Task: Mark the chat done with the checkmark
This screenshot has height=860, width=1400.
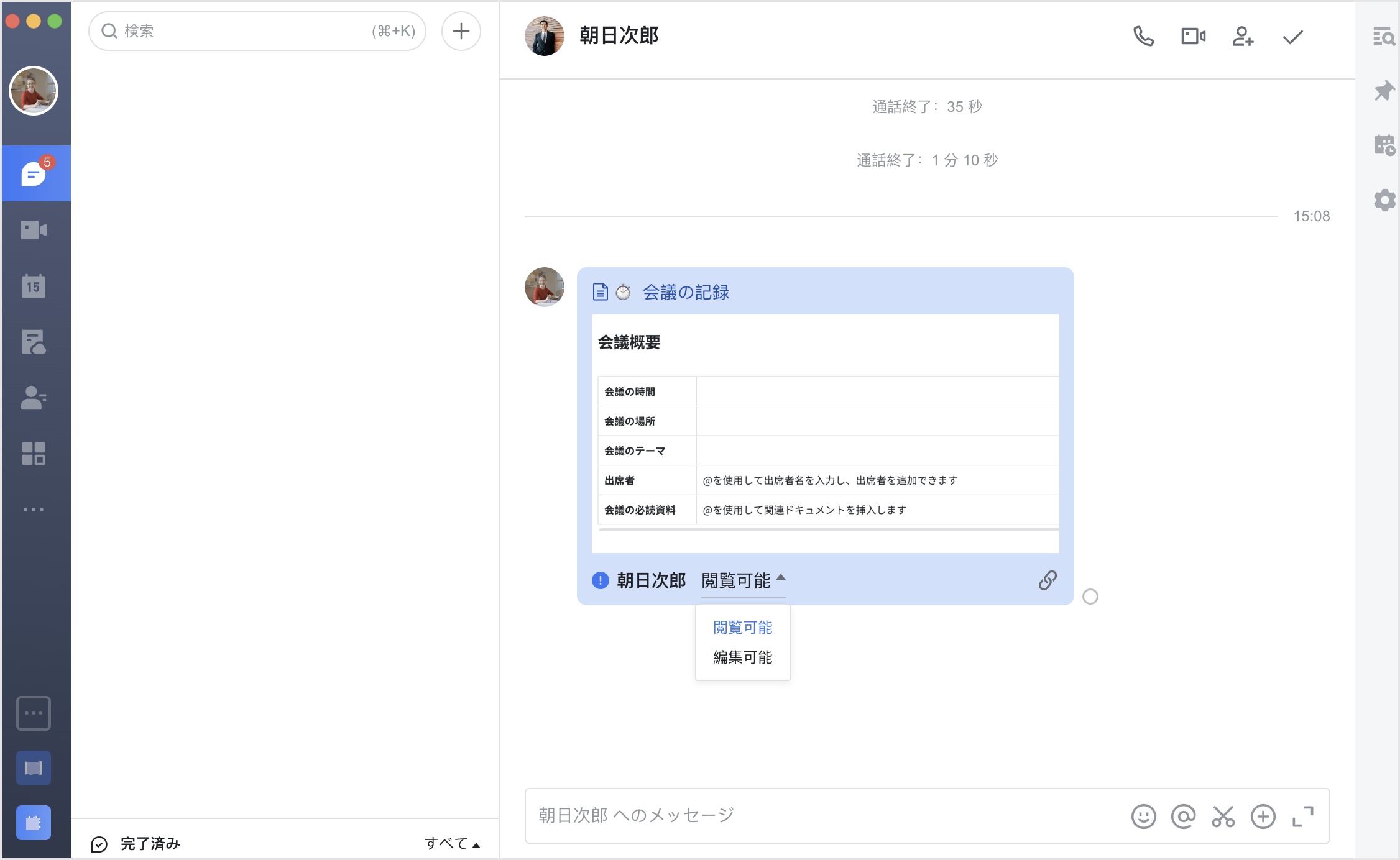Action: click(x=1291, y=37)
